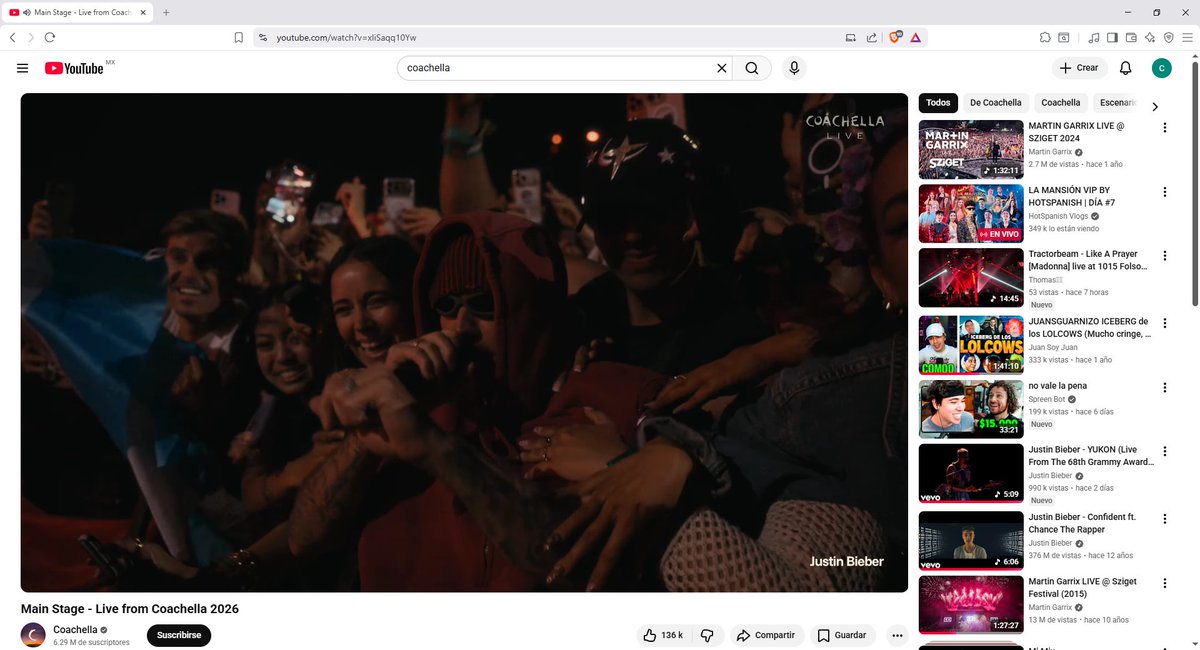Open the Brave browser main menu
This screenshot has width=1200, height=650.
pos(1188,38)
